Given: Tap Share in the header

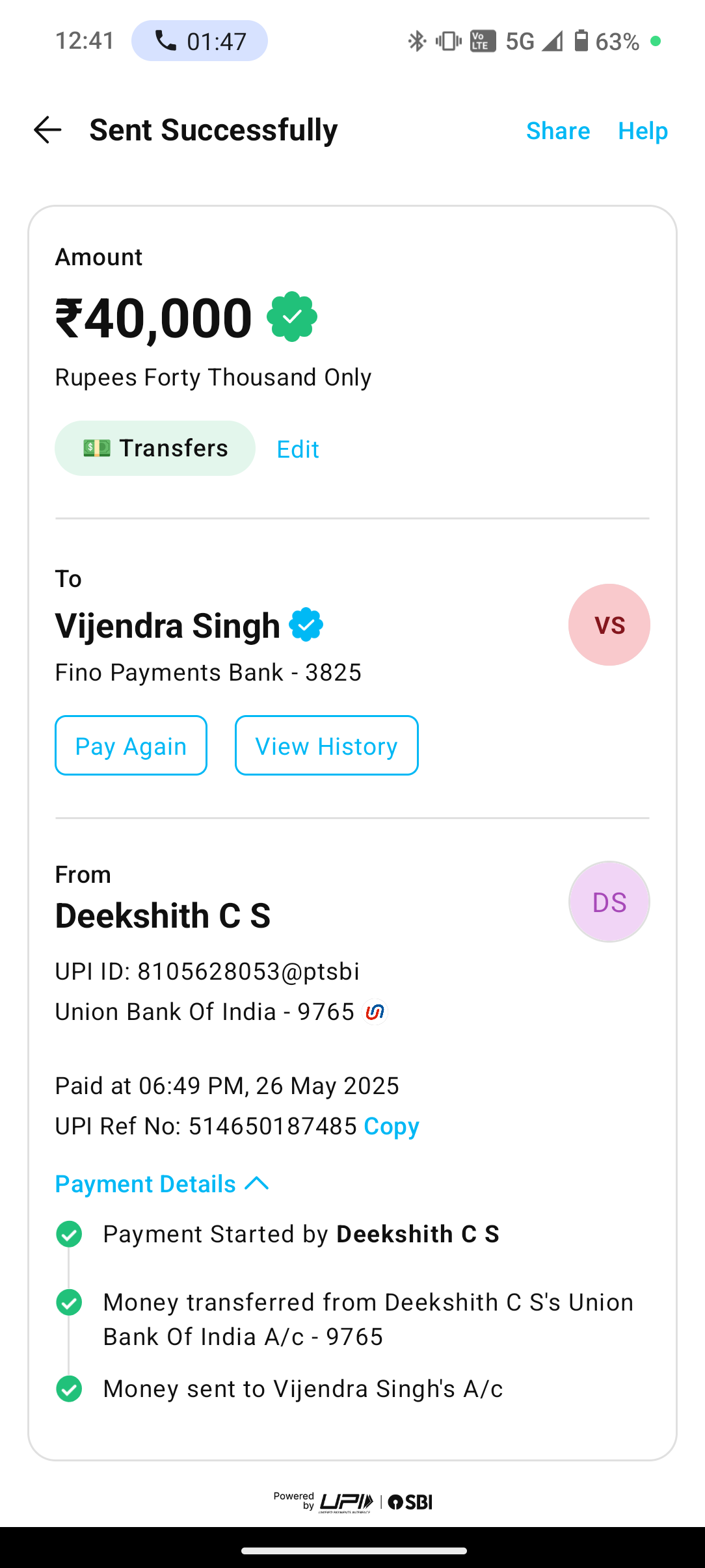Looking at the screenshot, I should pyautogui.click(x=558, y=131).
